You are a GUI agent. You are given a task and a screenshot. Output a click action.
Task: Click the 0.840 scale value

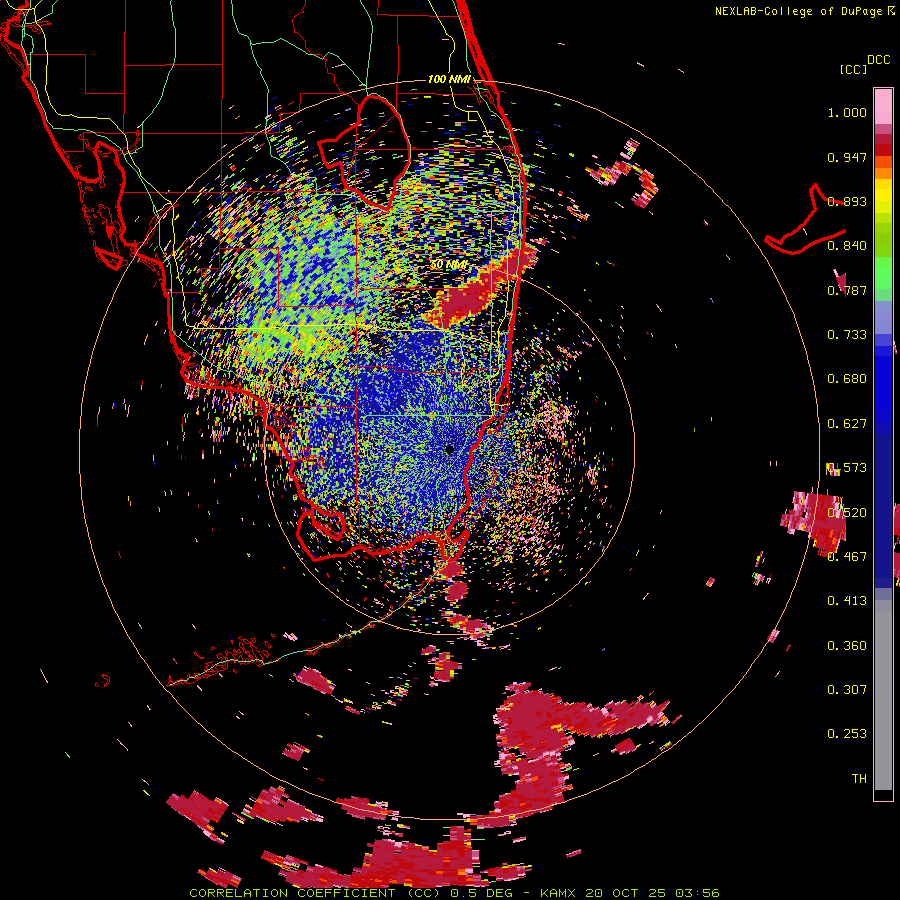point(847,246)
